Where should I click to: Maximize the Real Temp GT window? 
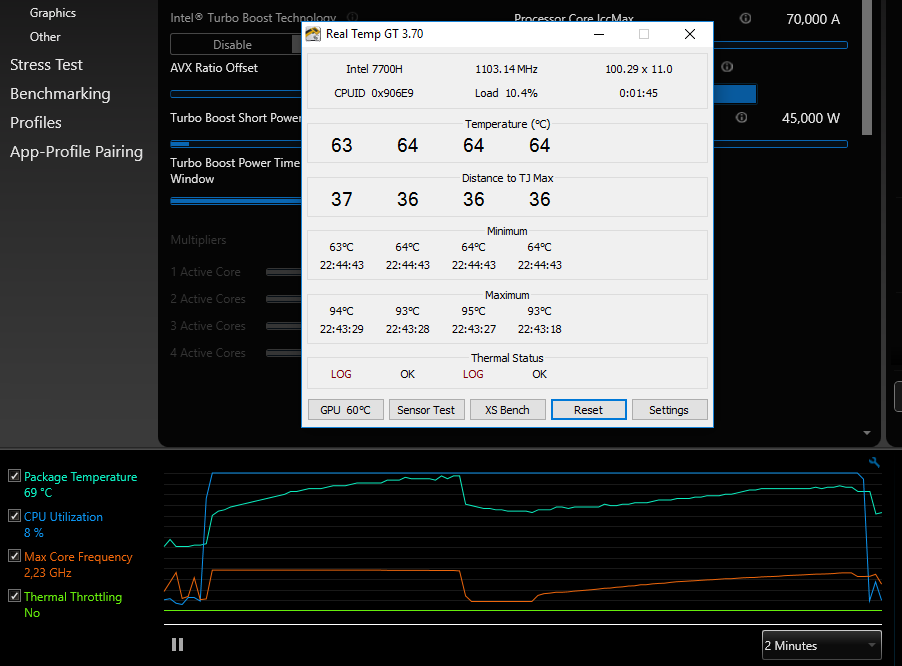pyautogui.click(x=644, y=34)
